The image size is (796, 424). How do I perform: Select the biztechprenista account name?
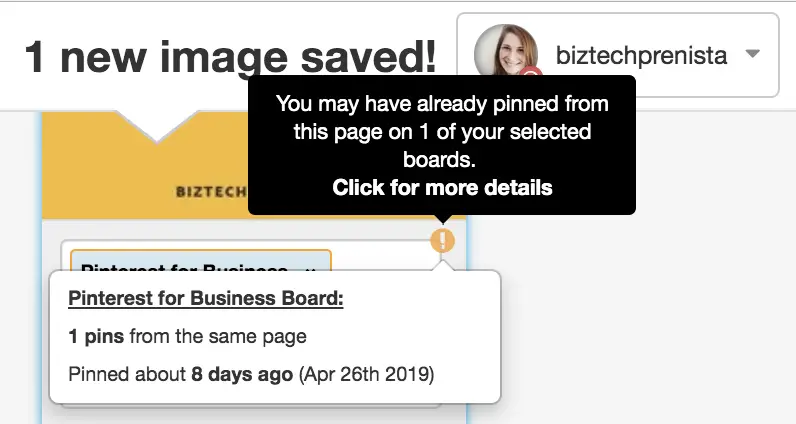tap(641, 55)
